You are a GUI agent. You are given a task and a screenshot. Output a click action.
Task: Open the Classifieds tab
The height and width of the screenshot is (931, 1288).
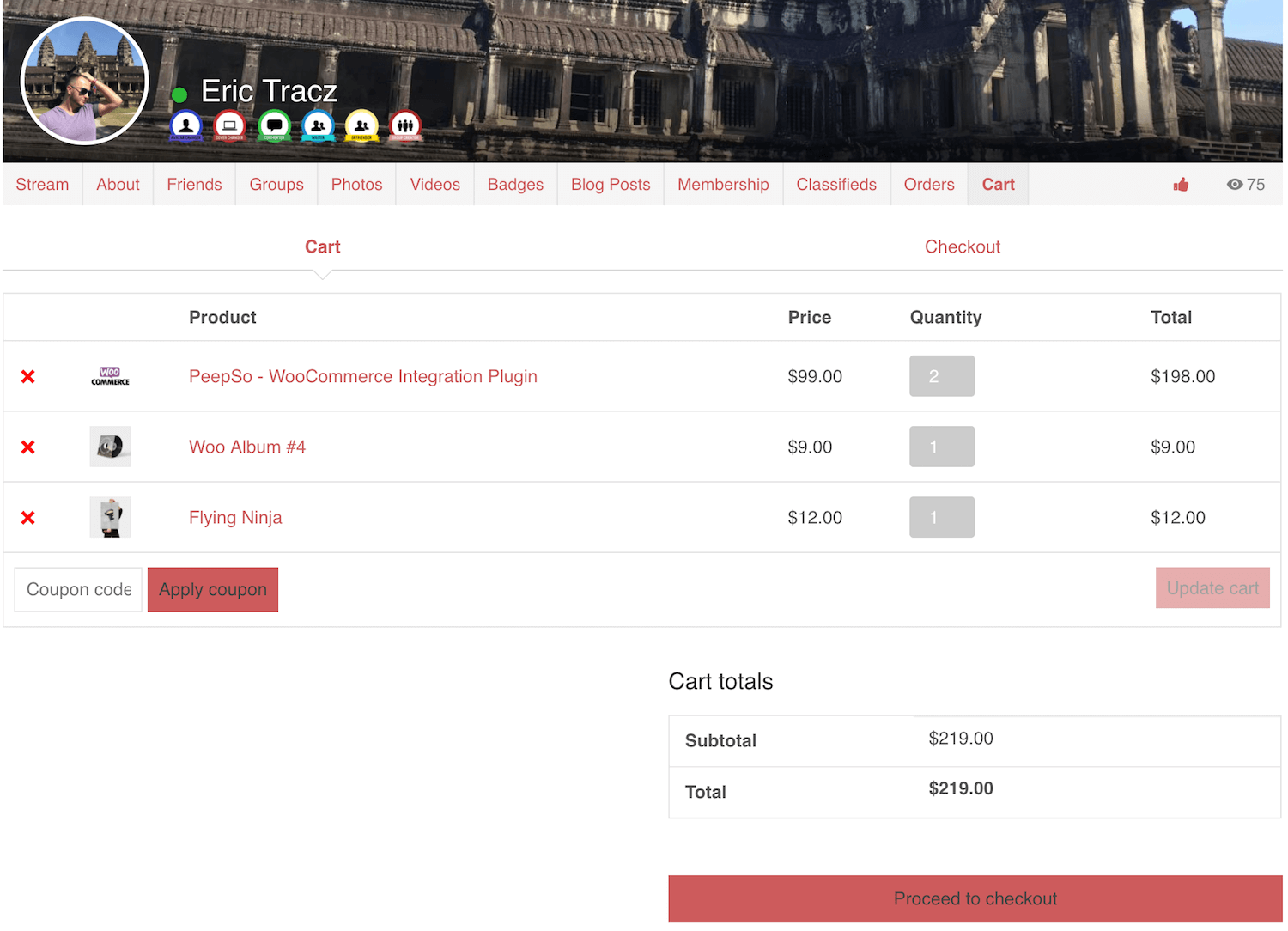(836, 185)
